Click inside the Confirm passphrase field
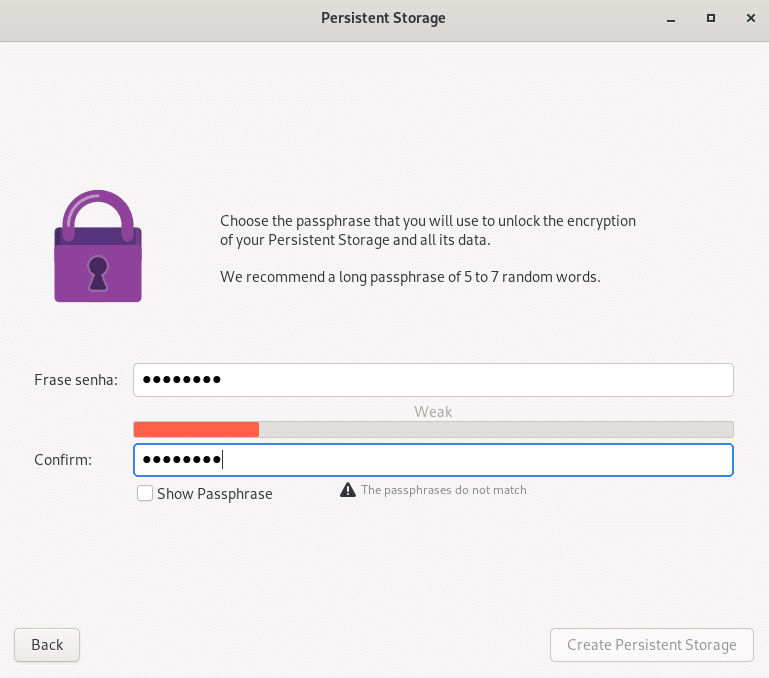Screen dimensions: 769x678 click(433, 460)
